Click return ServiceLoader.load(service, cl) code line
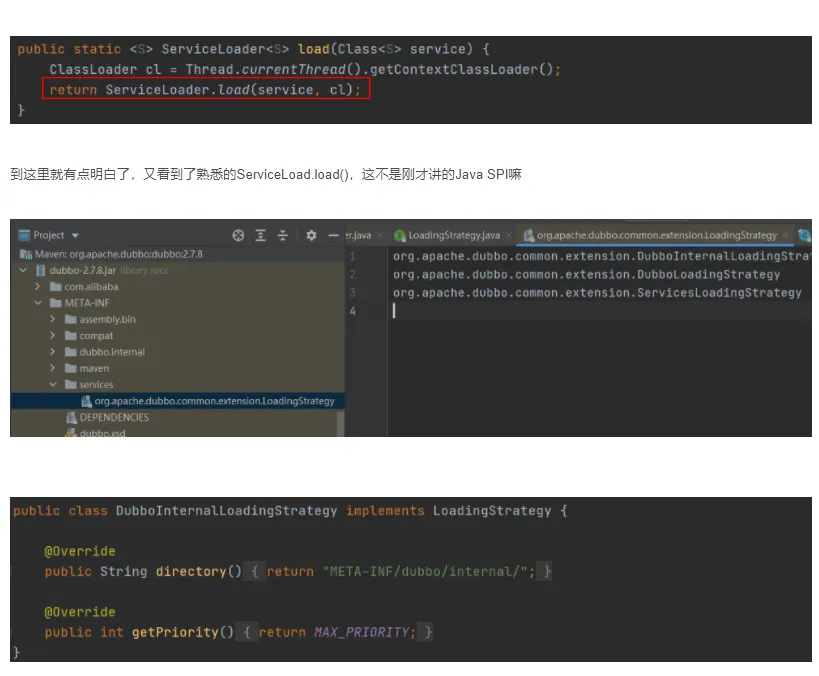The width and height of the screenshot is (819, 676). pos(205,90)
